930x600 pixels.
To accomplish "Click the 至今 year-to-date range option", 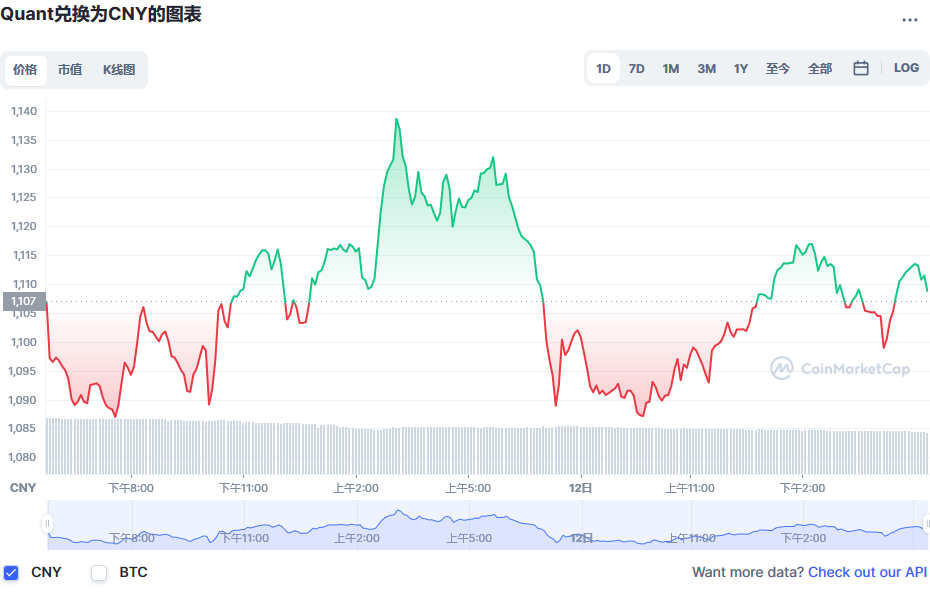I will coord(777,67).
